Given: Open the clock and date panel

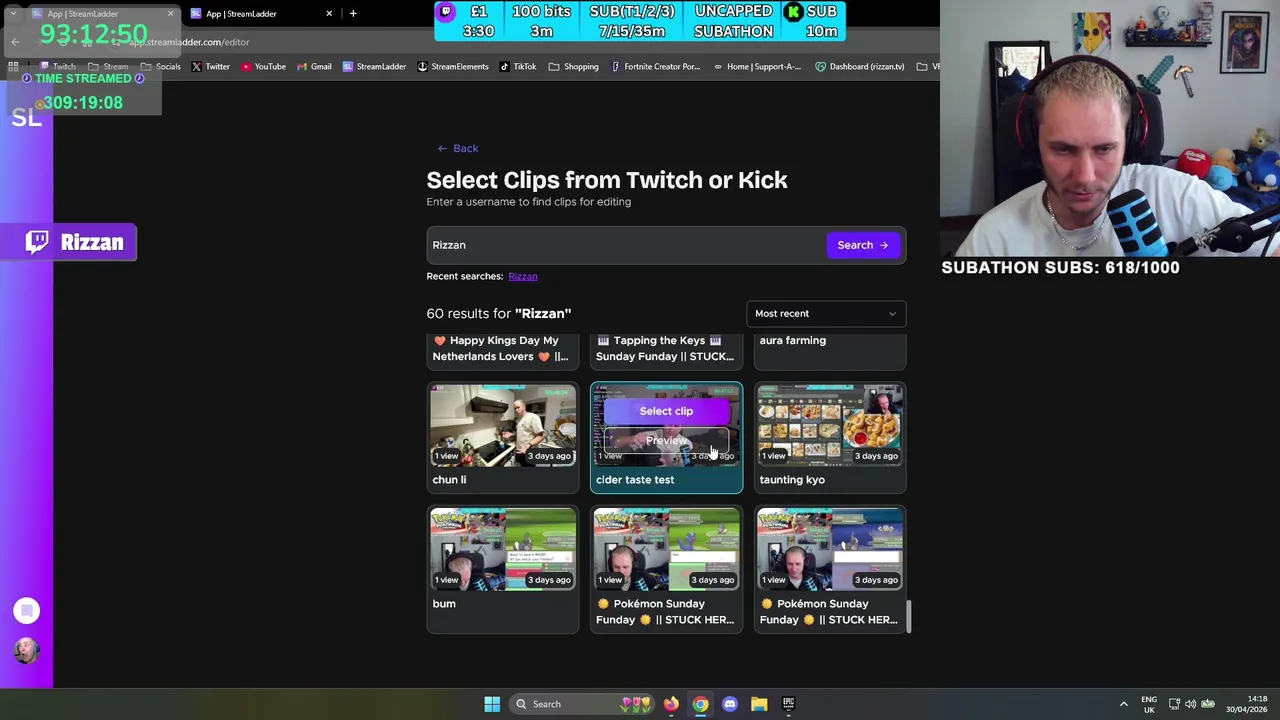Looking at the screenshot, I should tap(1248, 704).
